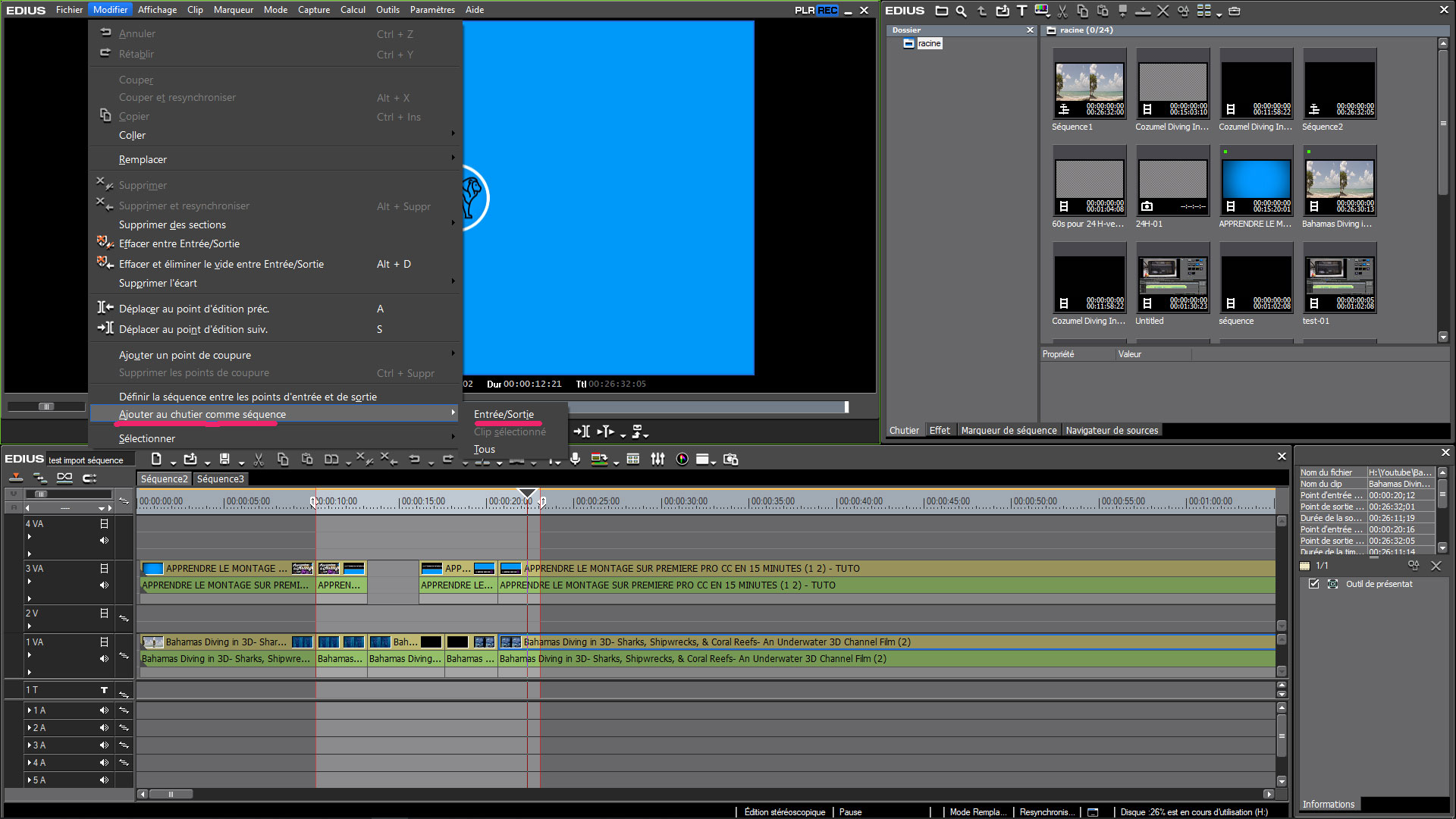This screenshot has height=819, width=1456.
Task: Switch to Séquence3 timeline tab
Action: point(221,479)
